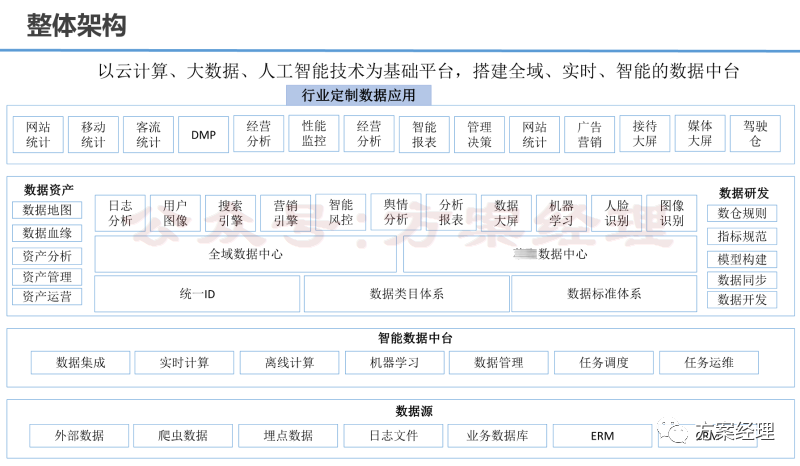Viewport: 800px width, 466px height.
Task: Click the 图像识别 box
Action: point(672,213)
